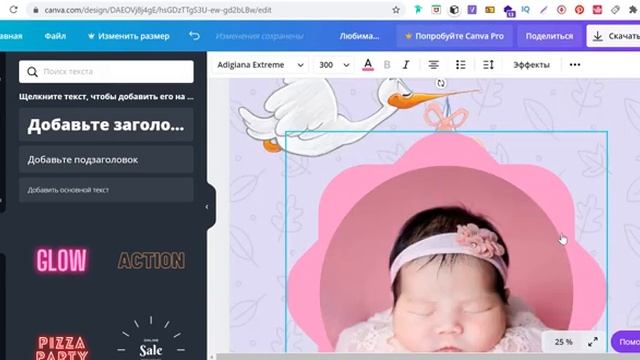Bookmark this page with the star icon

tap(396, 10)
